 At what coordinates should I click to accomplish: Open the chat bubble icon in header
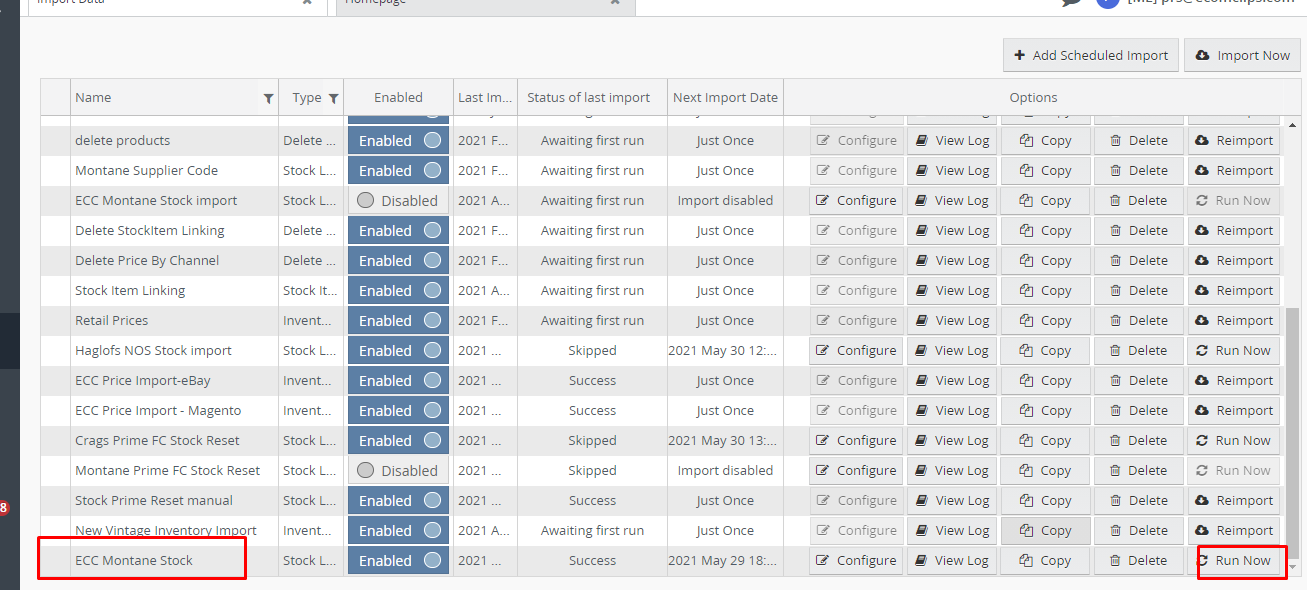(1071, 3)
